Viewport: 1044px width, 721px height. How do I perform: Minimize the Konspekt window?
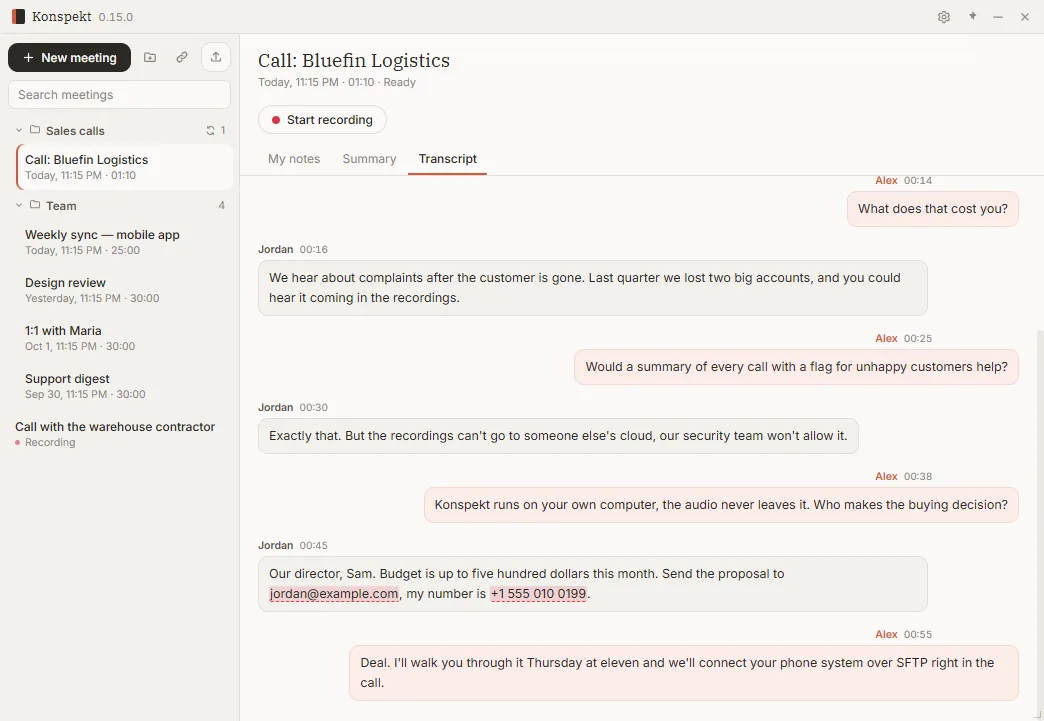coord(997,17)
